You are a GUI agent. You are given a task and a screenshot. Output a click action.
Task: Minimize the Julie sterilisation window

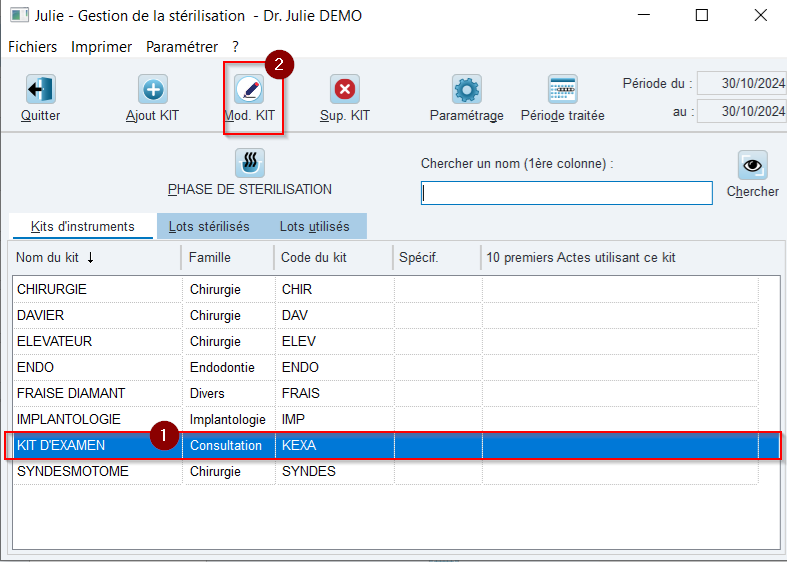tap(643, 15)
